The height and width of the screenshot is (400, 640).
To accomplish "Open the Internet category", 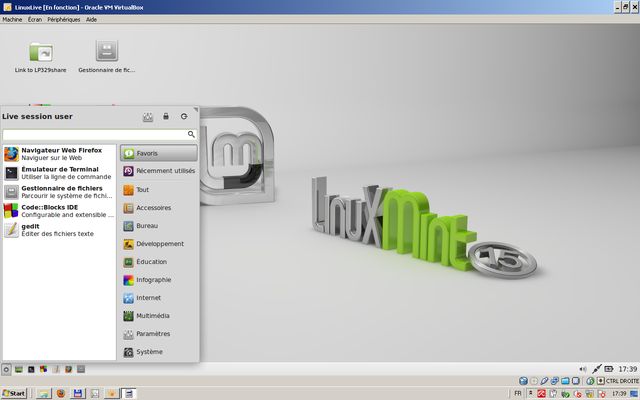I will pos(158,298).
